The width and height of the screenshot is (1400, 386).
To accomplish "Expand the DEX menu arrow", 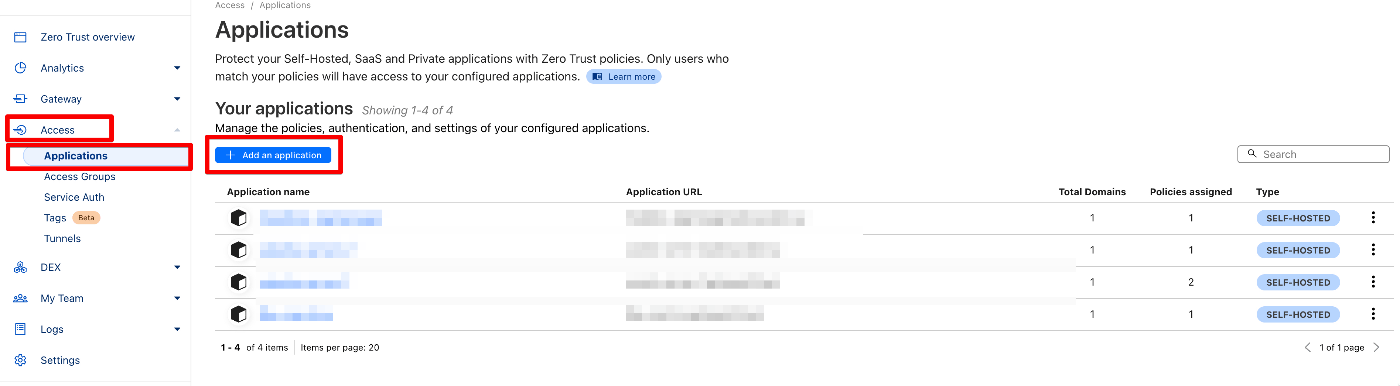I will 177,267.
